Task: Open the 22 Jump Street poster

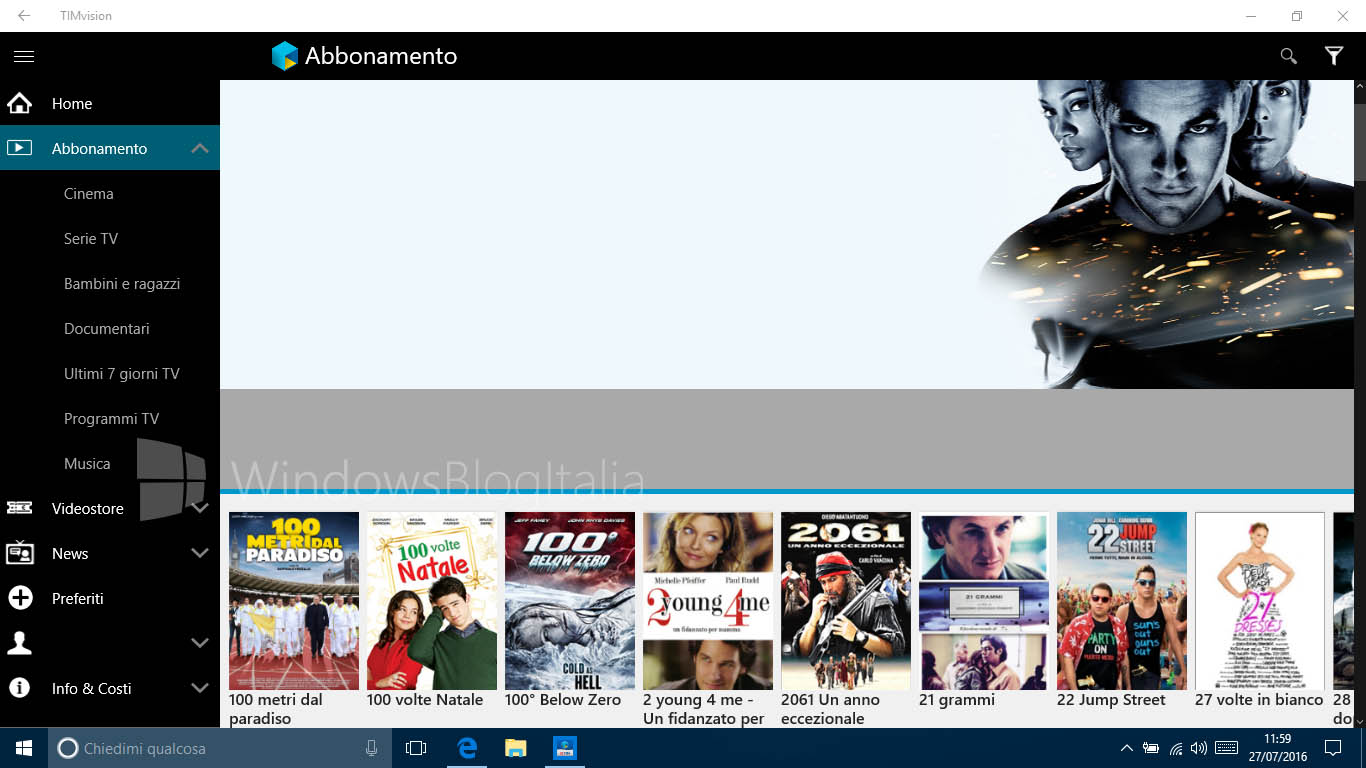Action: tap(1122, 601)
